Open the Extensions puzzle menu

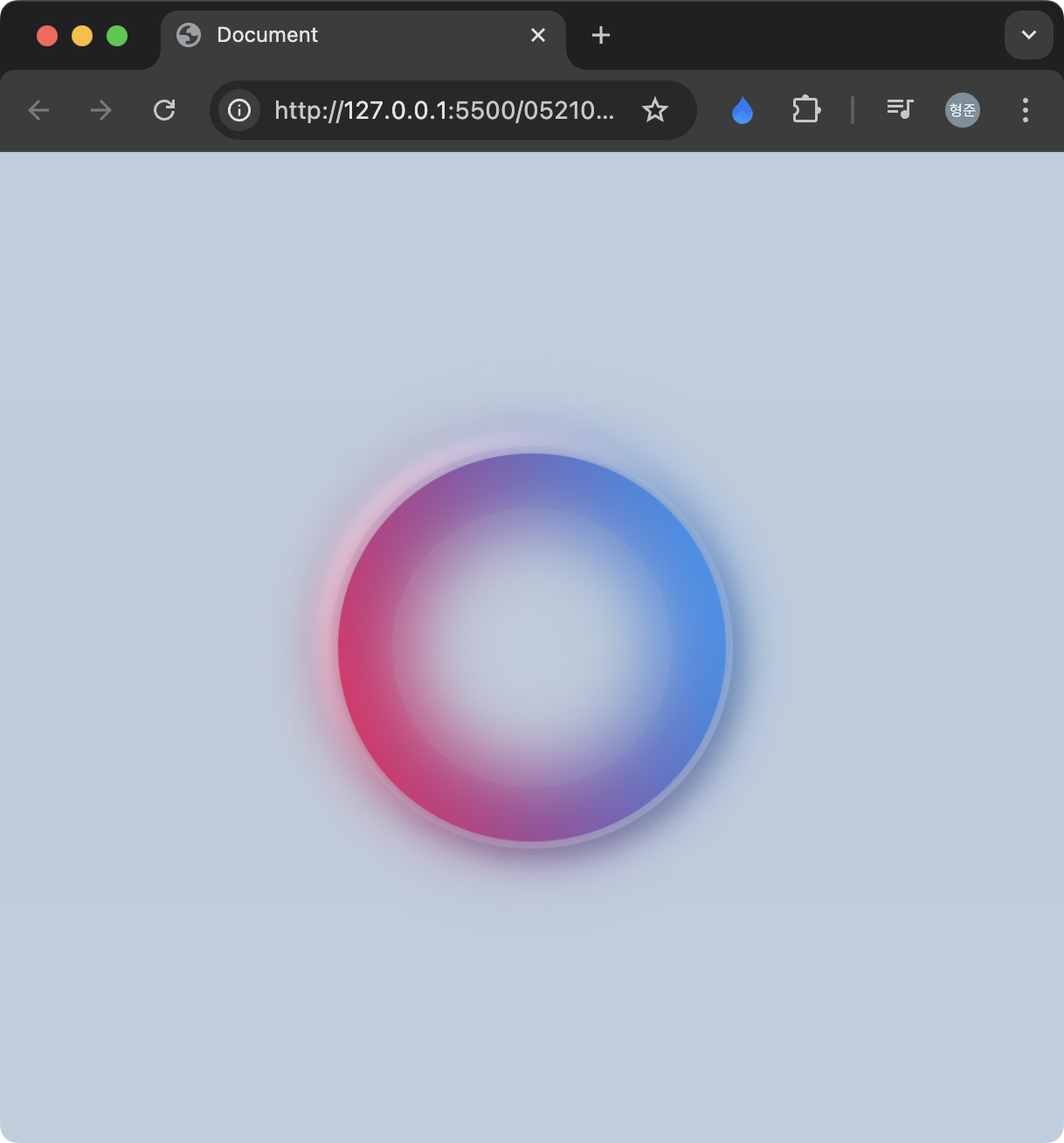click(x=806, y=110)
